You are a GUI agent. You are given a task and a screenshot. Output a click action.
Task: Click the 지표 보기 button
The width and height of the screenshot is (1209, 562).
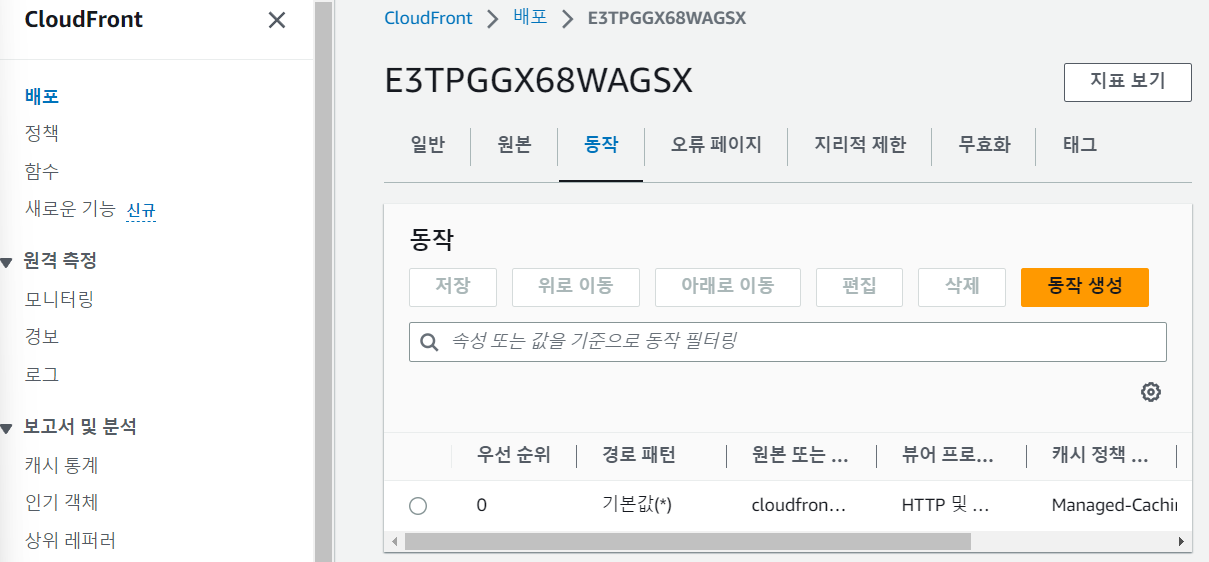tap(1128, 82)
